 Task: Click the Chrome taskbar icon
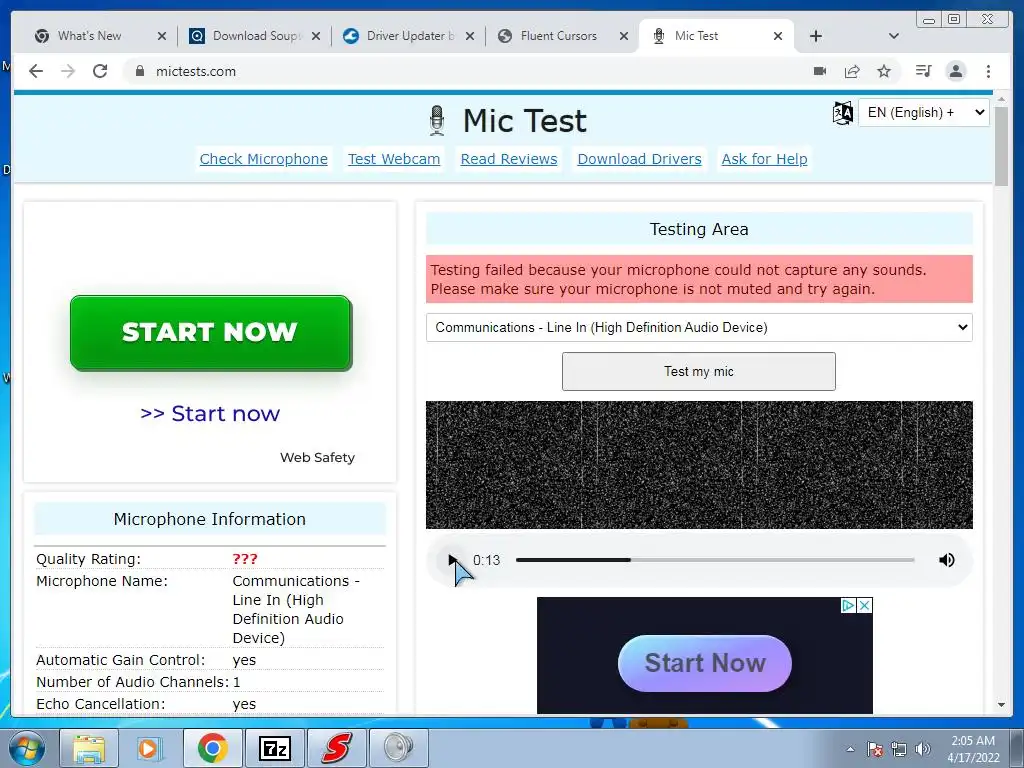tap(212, 748)
